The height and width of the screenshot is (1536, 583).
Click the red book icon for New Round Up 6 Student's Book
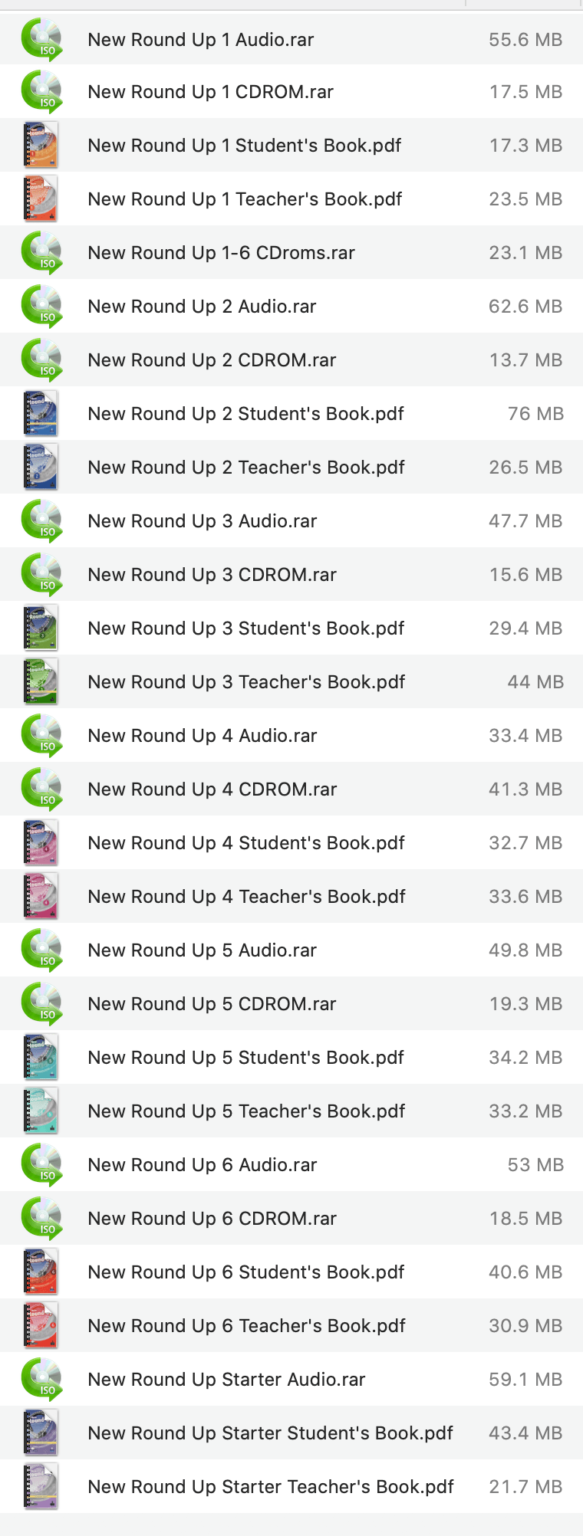pyautogui.click(x=38, y=1272)
